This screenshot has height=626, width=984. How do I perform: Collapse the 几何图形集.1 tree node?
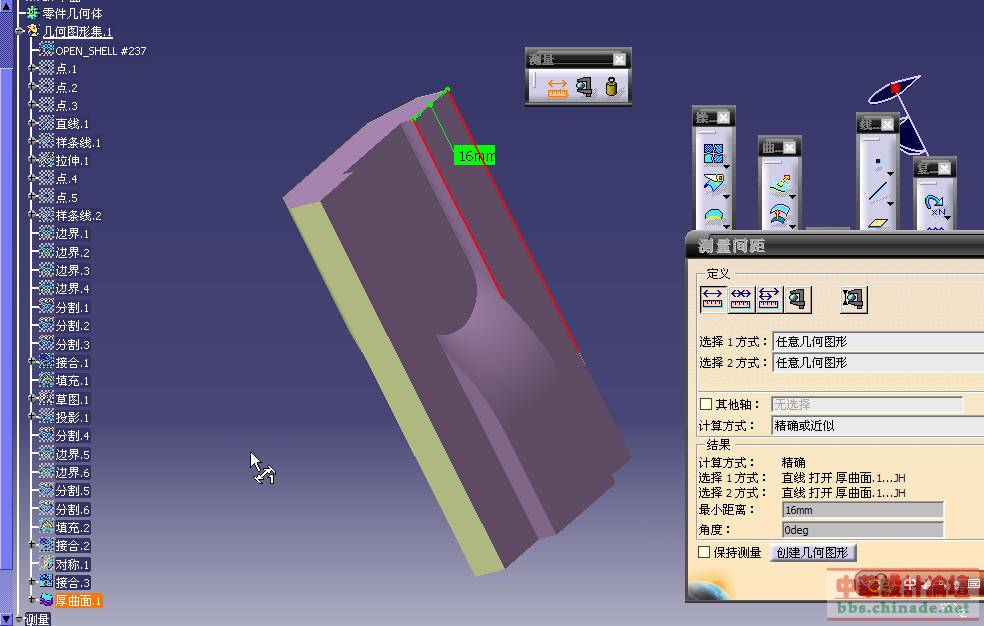[19, 32]
